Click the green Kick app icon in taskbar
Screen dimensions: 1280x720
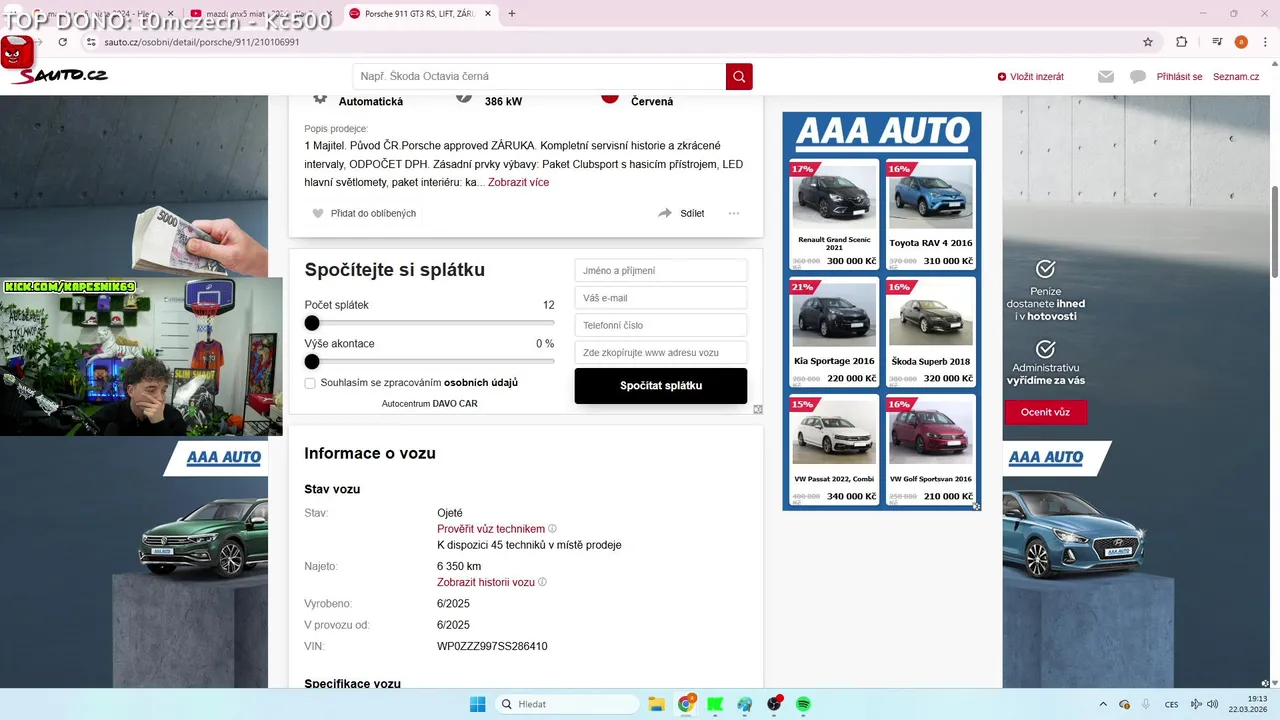pos(715,704)
